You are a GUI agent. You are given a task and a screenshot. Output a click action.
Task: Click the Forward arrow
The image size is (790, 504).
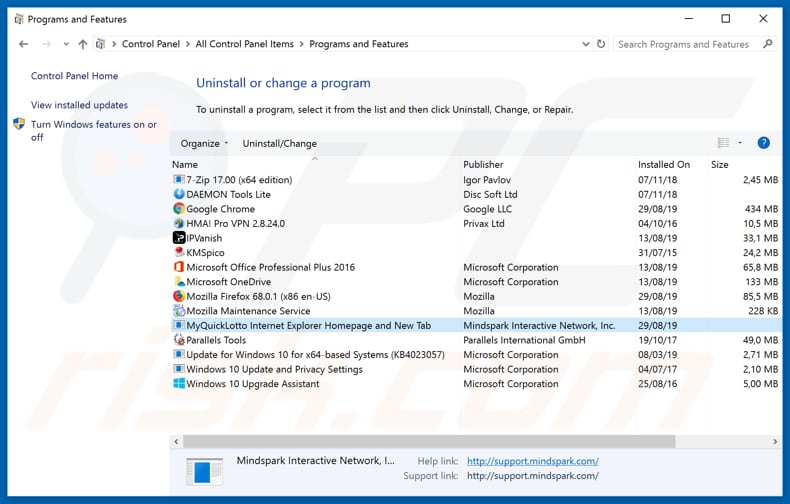(x=46, y=44)
